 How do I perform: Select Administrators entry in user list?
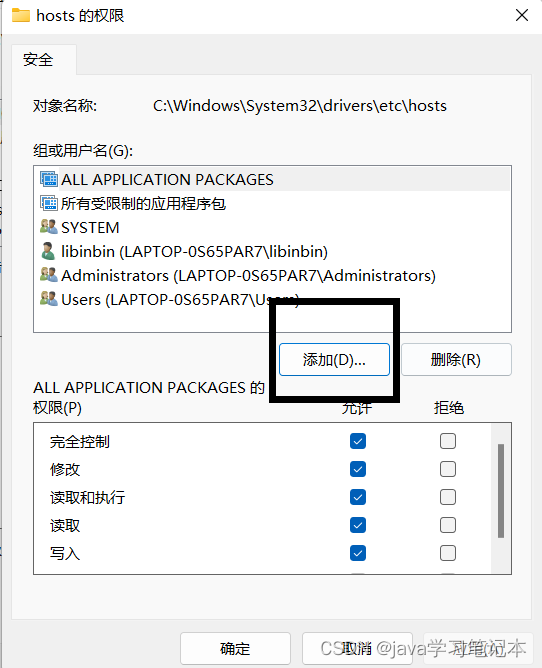272,275
